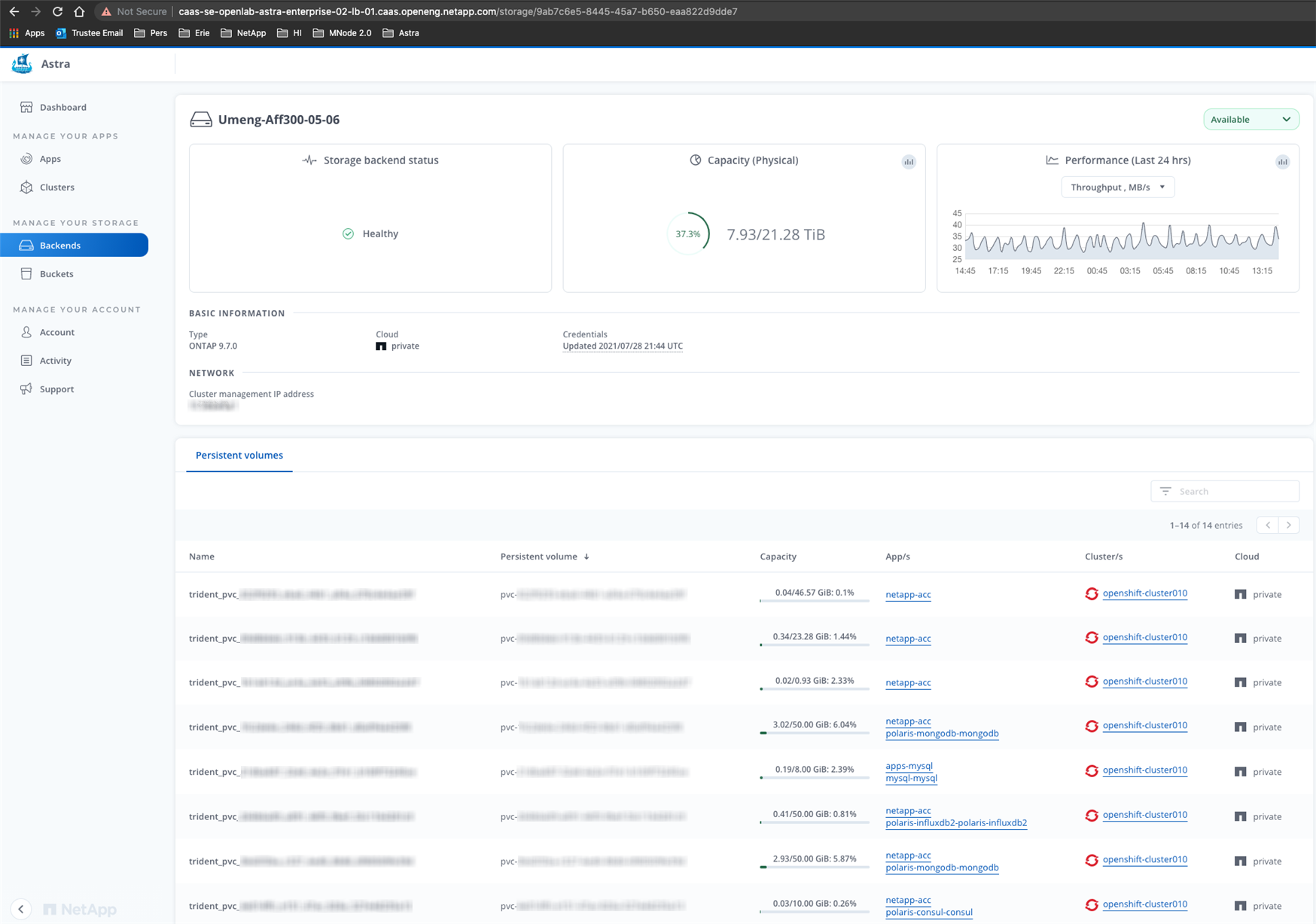Screen dimensions: 1316x924
Task: Open the polaris-influxdb2-polaris-influxdb2 app link
Action: (x=955, y=822)
